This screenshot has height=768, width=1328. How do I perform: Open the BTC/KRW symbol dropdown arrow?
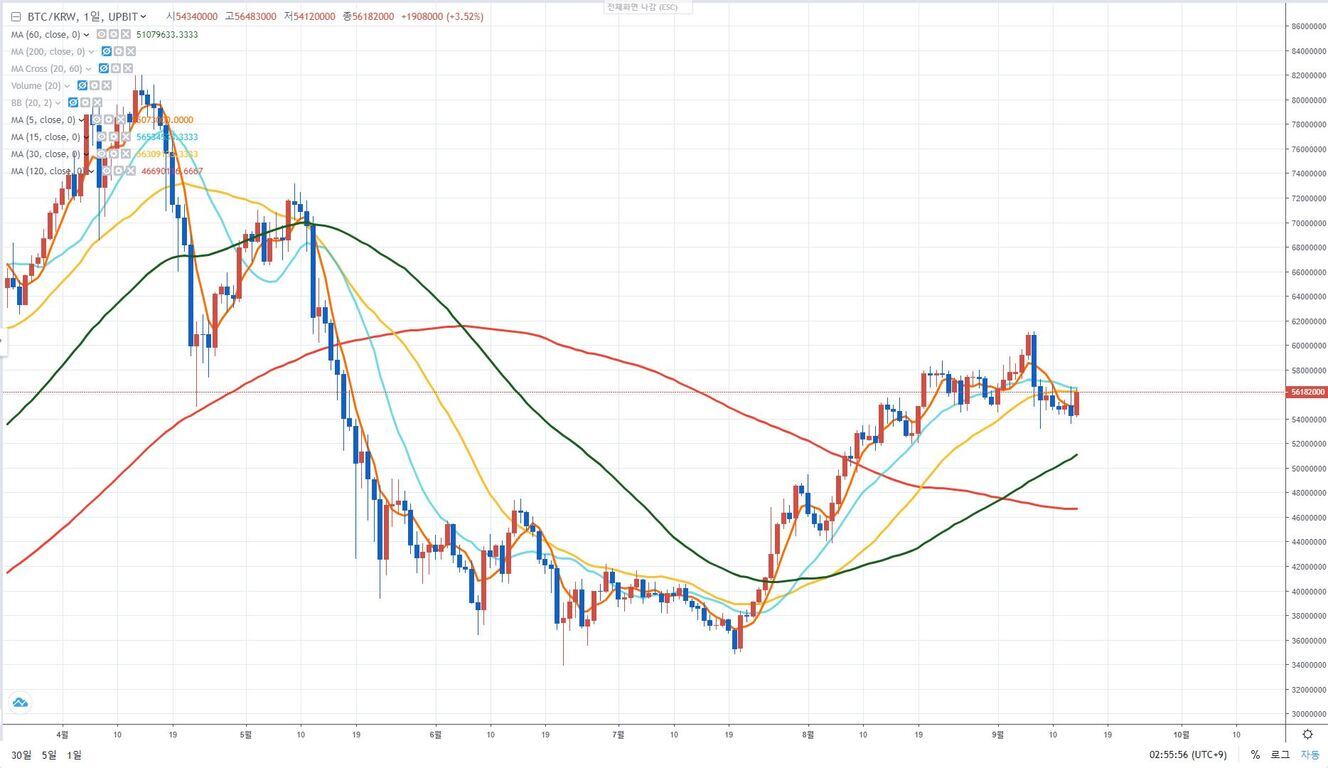click(144, 17)
